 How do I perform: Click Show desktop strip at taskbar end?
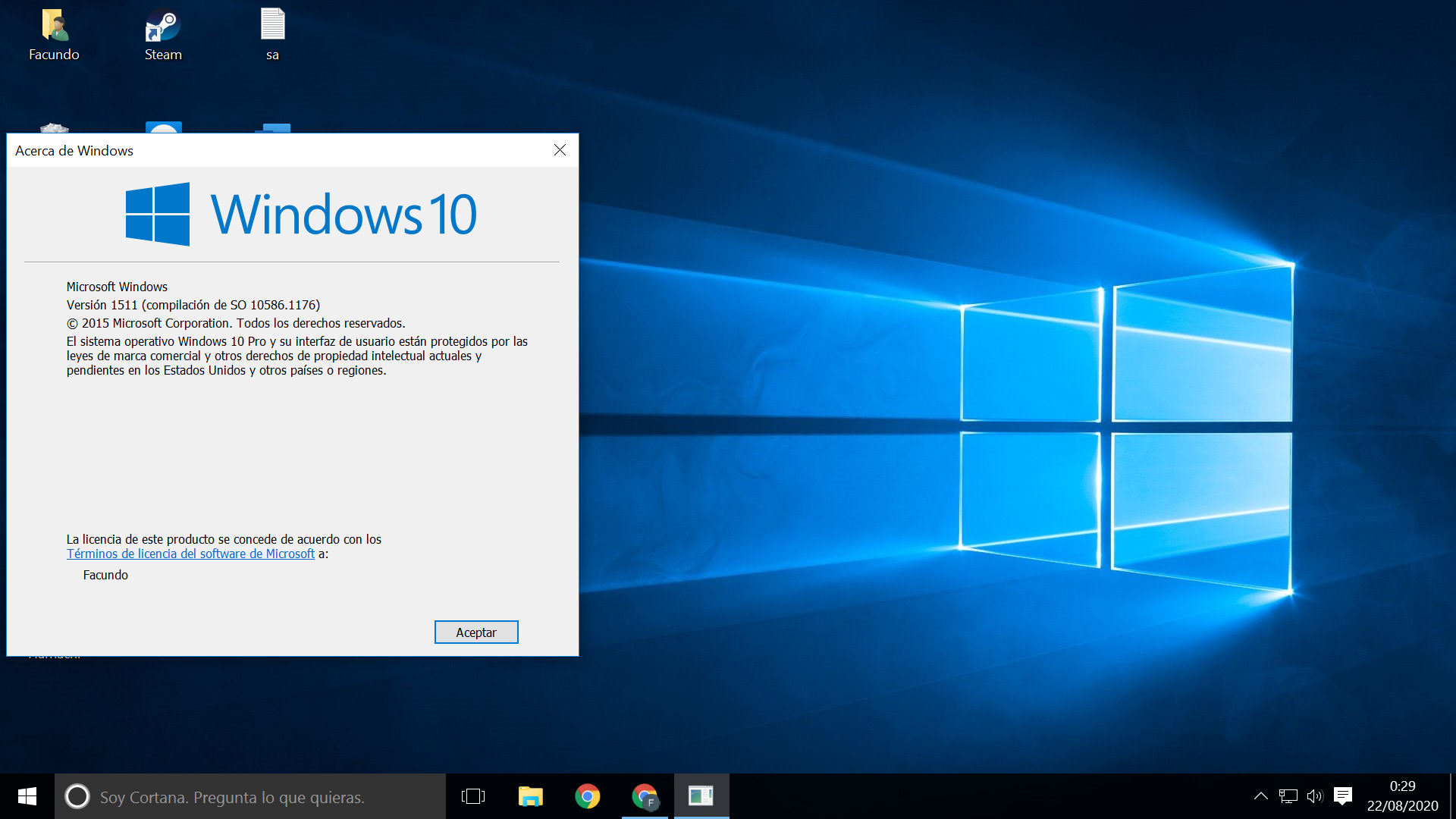1452,796
